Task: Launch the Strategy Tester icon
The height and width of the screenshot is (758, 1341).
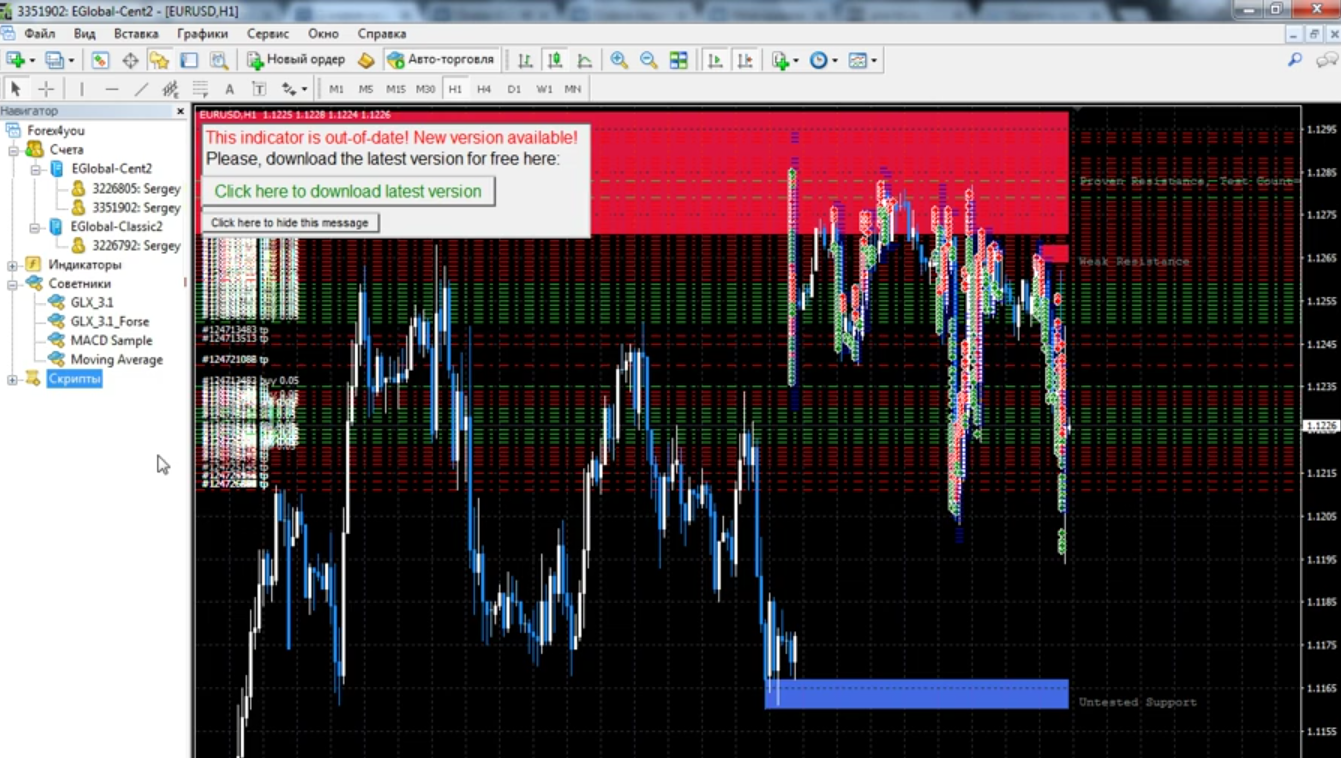Action: (219, 60)
